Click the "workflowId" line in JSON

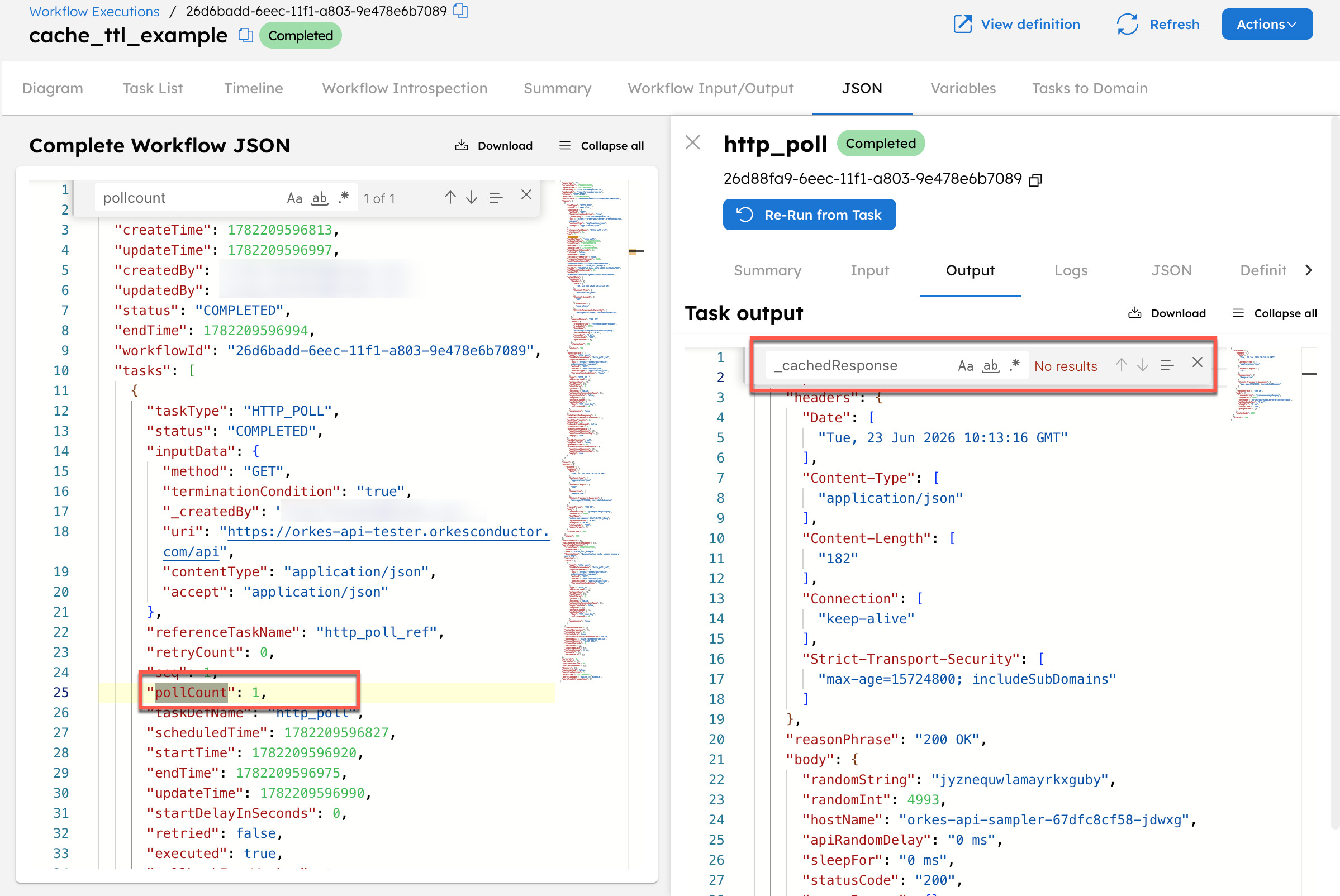(327, 350)
